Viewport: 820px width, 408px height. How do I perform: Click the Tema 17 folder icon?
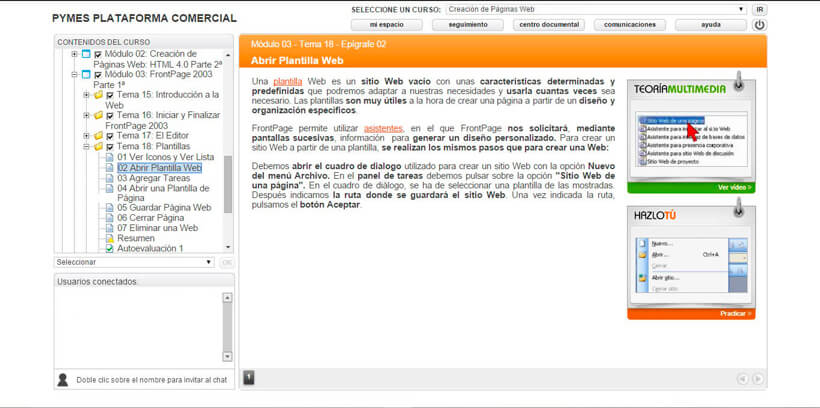(x=98, y=136)
